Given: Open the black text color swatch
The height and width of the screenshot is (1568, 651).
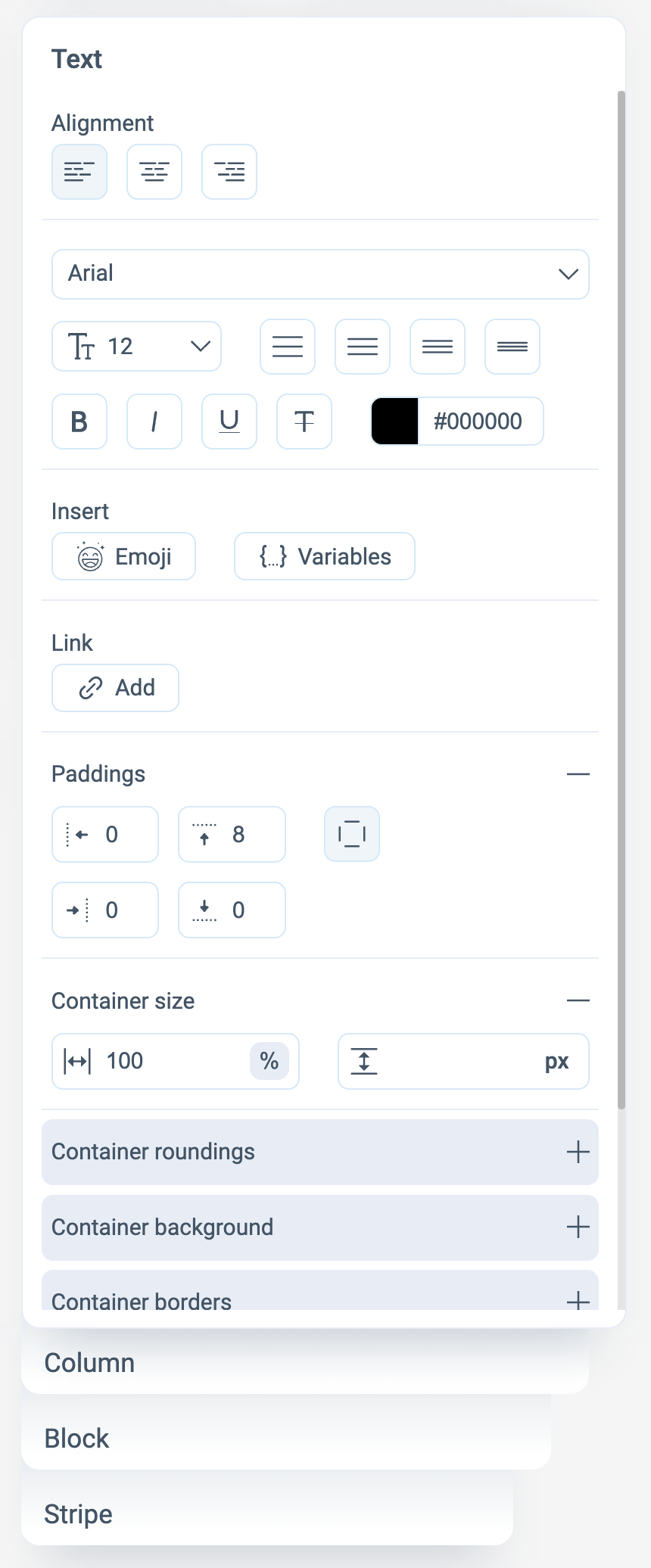Looking at the screenshot, I should coord(395,422).
